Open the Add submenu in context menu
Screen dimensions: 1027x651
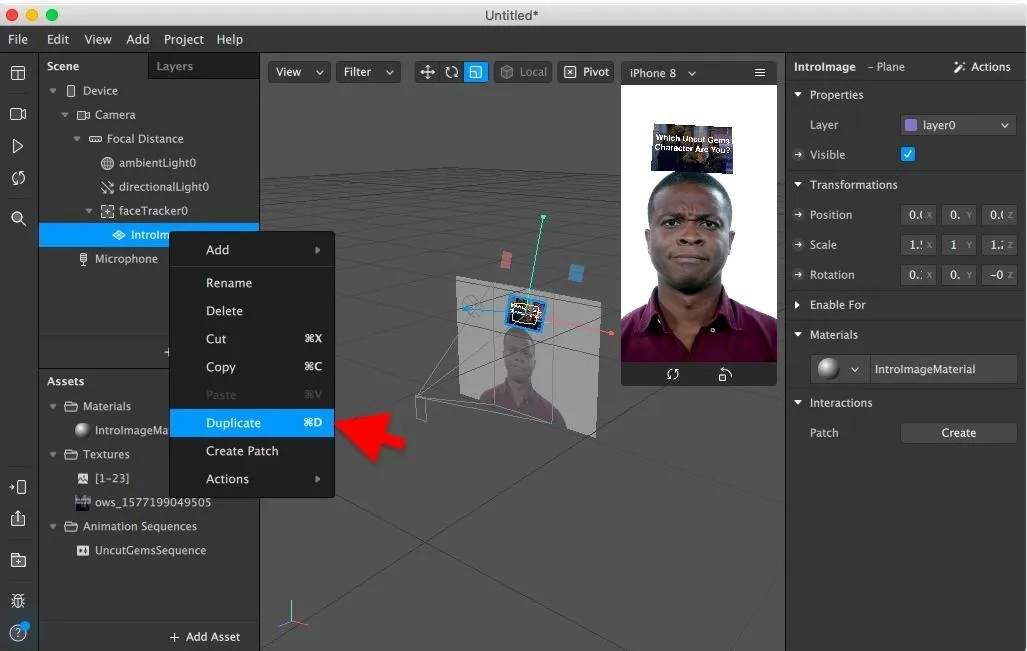tap(252, 250)
